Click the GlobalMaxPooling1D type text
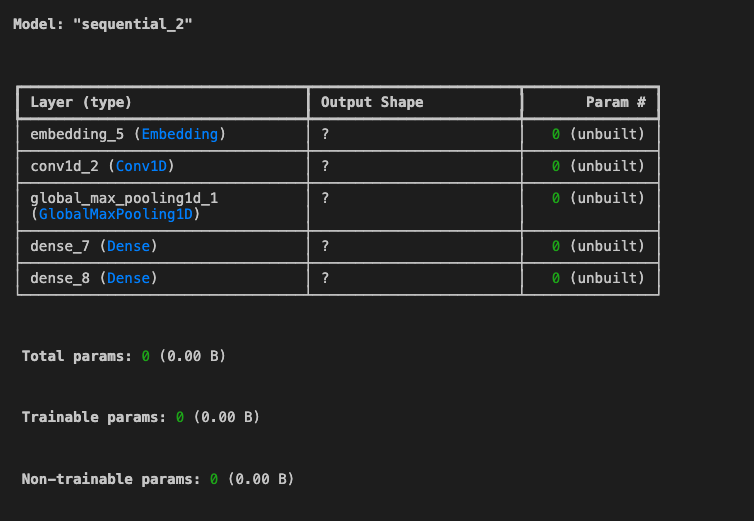 (115, 214)
